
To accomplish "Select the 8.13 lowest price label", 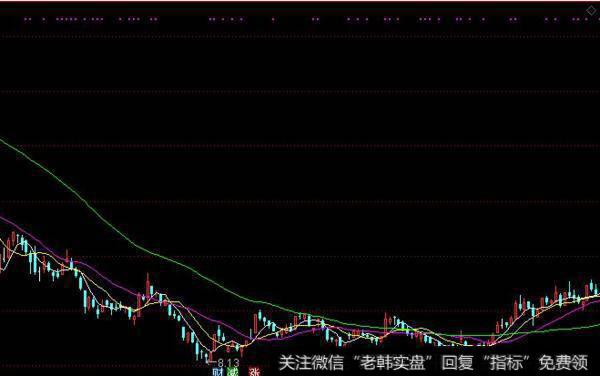I will point(228,363).
